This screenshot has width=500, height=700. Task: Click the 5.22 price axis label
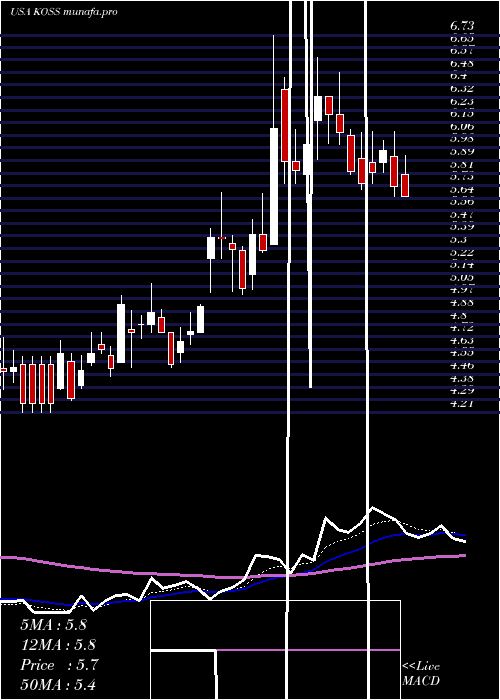(462, 253)
